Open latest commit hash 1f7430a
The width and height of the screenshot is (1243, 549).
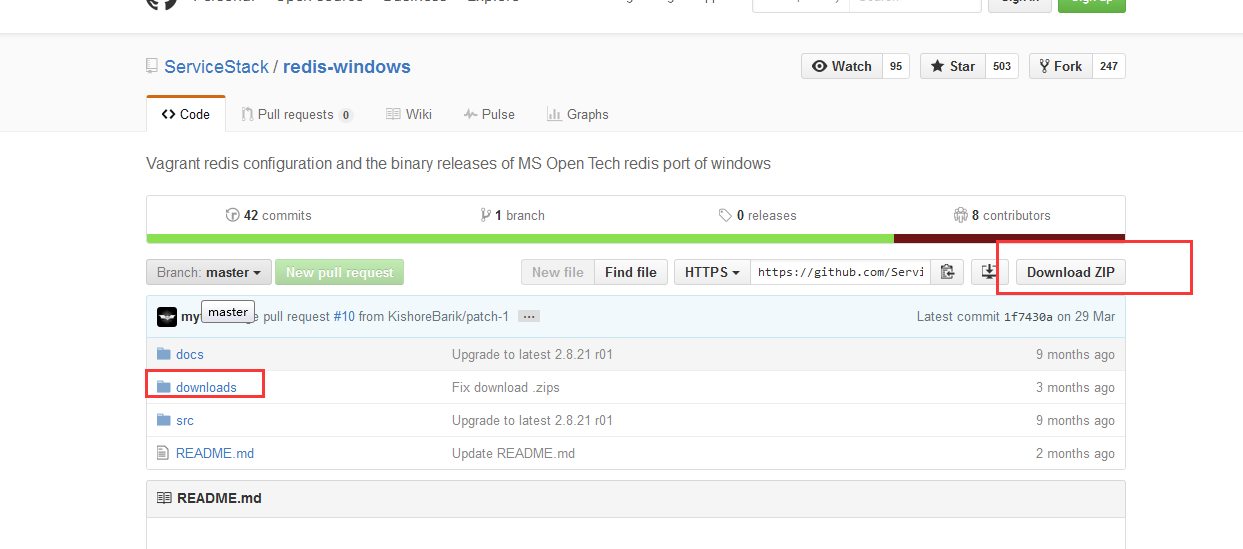pyautogui.click(x=1028, y=316)
